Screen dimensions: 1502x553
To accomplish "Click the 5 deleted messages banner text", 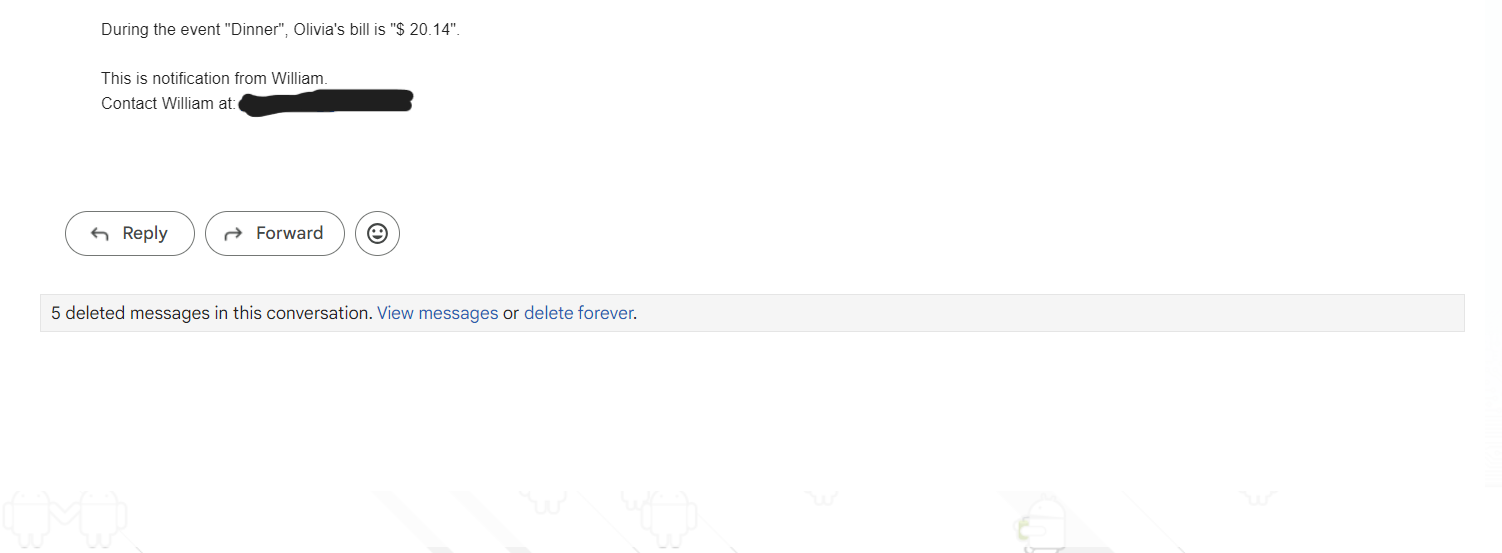I will 212,313.
